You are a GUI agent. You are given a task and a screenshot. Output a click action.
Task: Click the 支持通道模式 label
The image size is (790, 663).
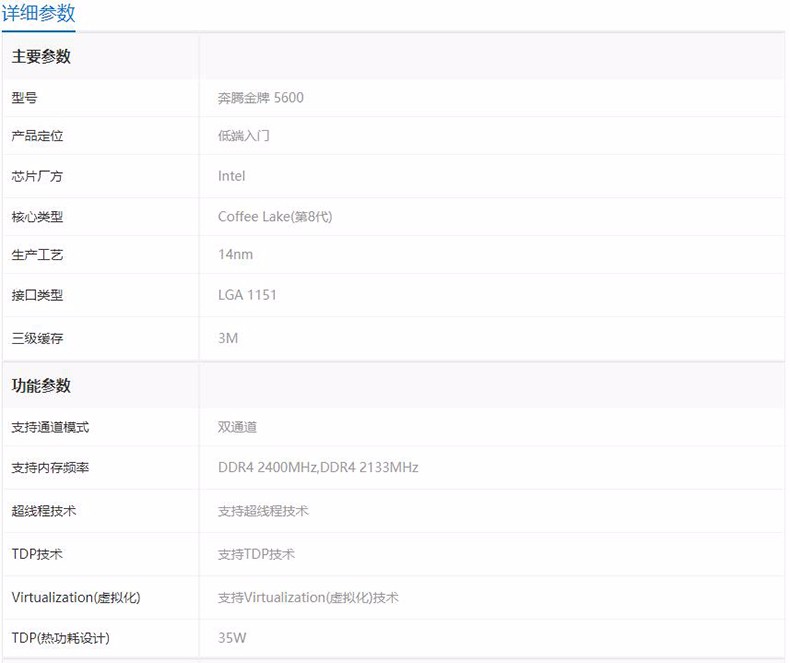pos(50,427)
